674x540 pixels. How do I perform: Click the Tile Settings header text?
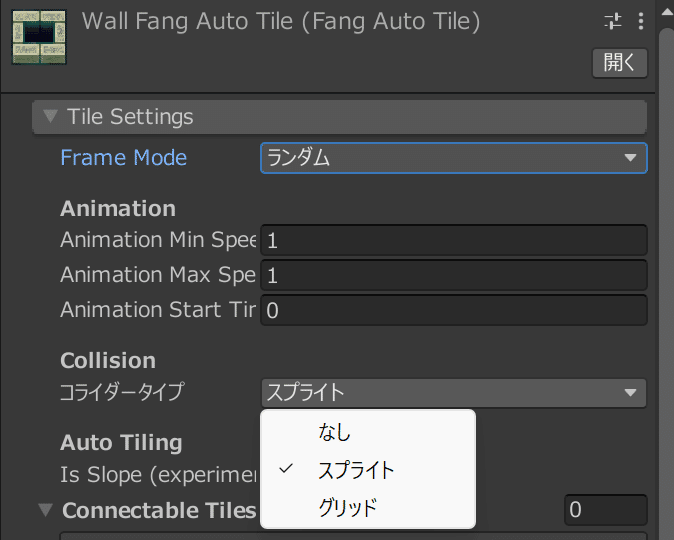tap(130, 117)
